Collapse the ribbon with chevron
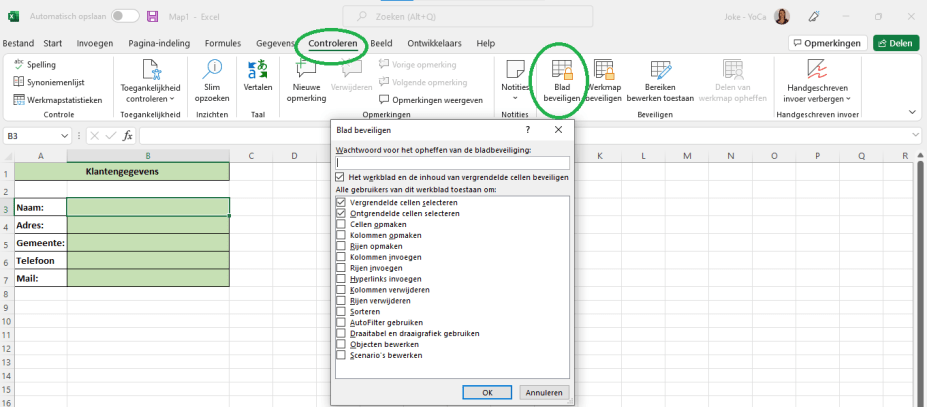The width and height of the screenshot is (927, 407). tap(912, 112)
